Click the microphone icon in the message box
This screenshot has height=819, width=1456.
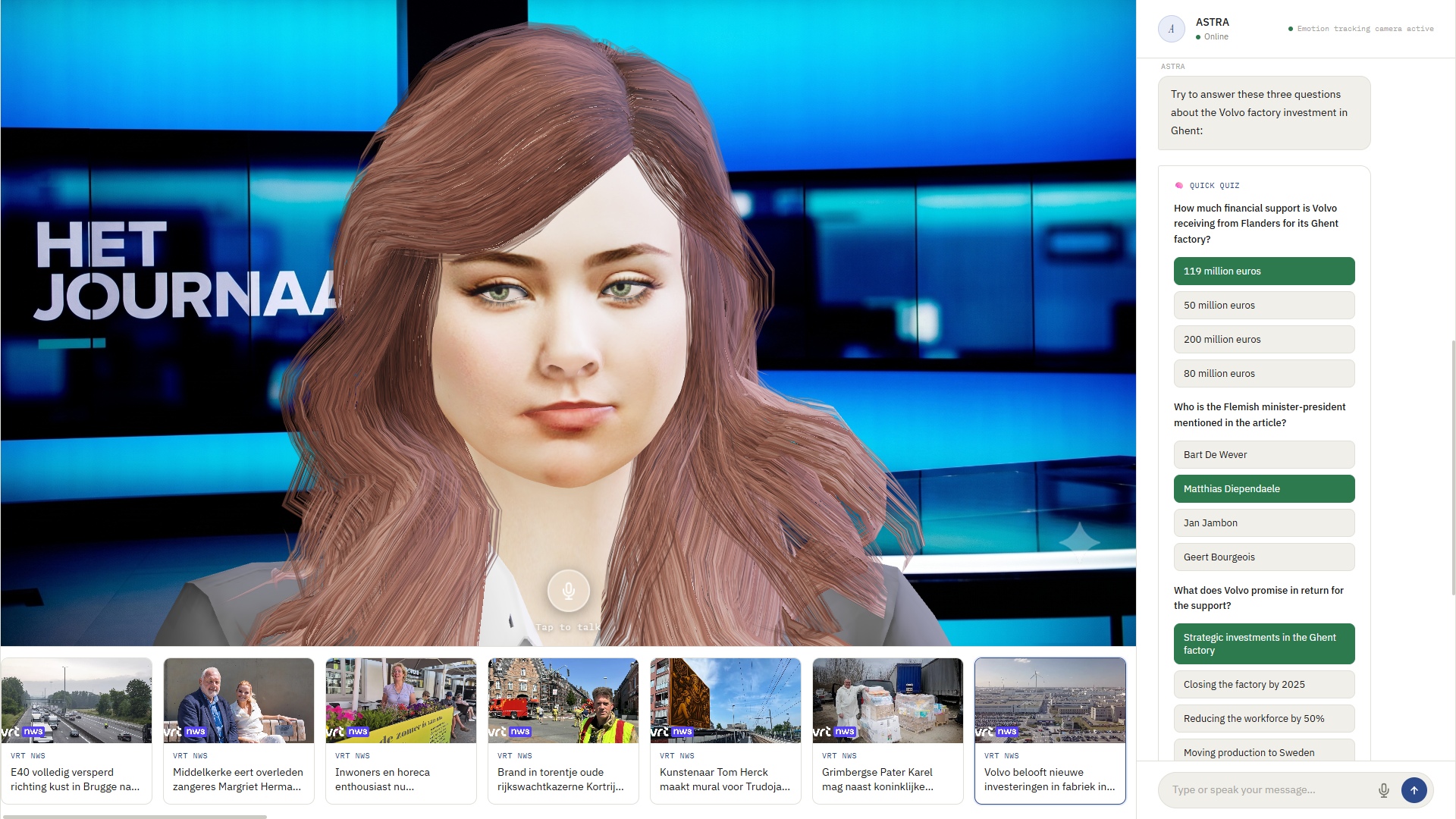[1383, 790]
